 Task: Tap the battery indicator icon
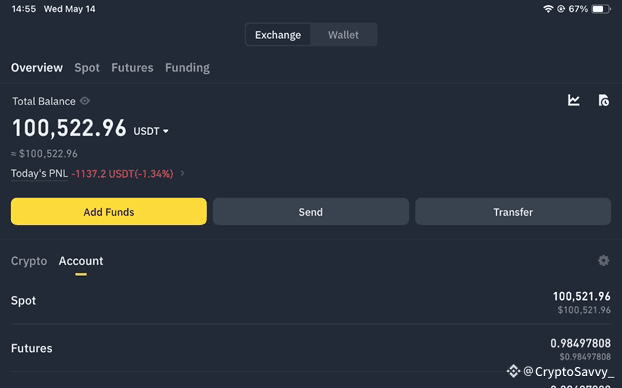coord(601,9)
